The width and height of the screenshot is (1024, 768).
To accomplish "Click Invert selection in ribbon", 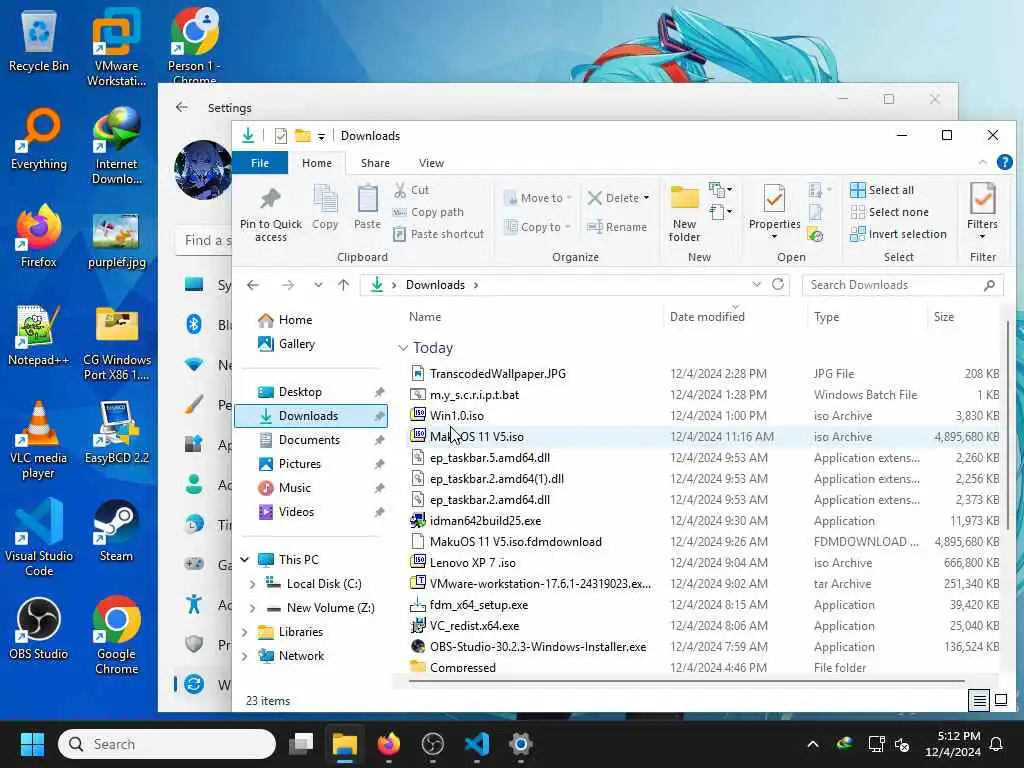I will click(x=898, y=234).
